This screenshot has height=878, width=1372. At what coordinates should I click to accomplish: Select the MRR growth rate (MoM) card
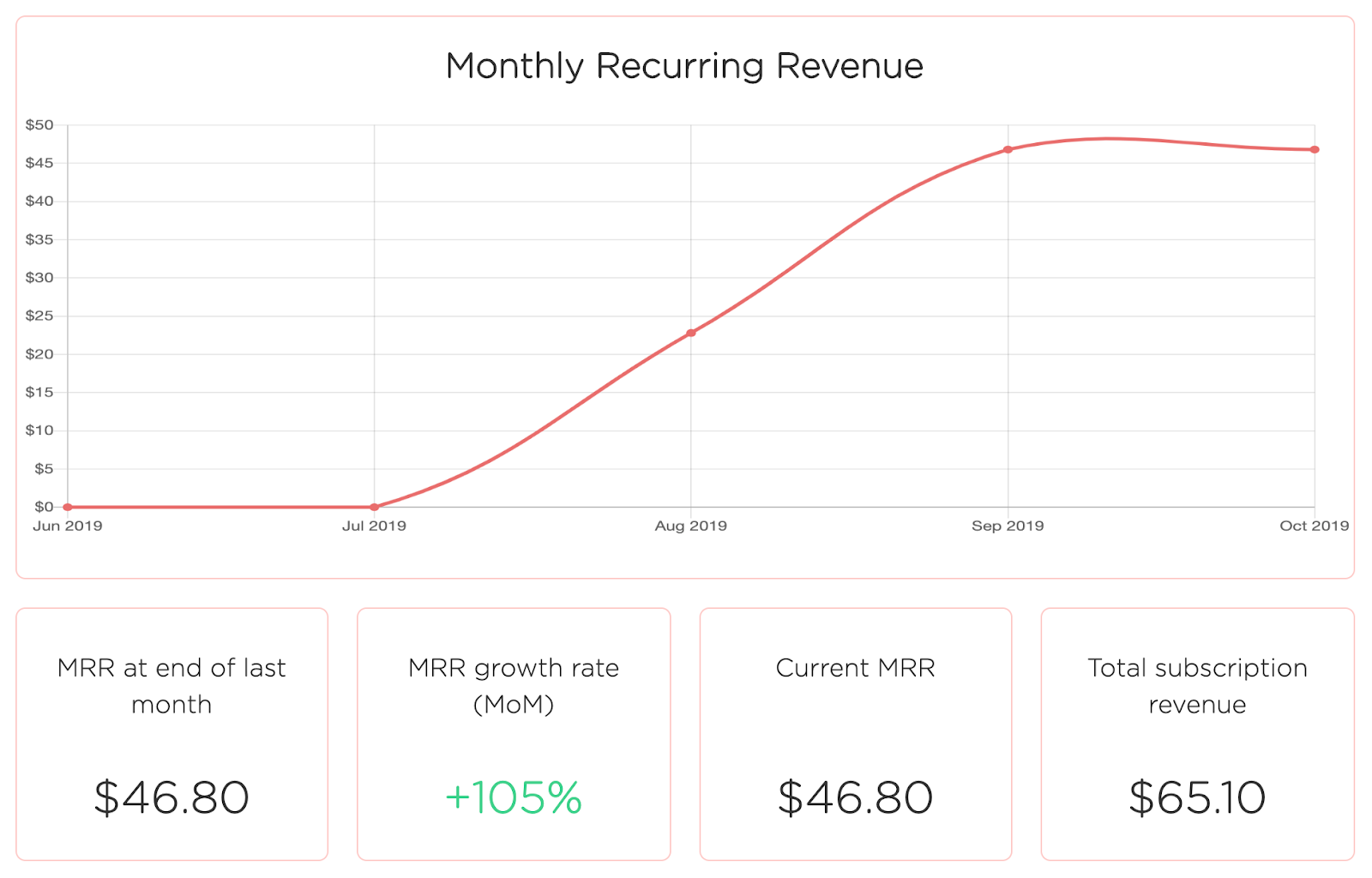[514, 734]
